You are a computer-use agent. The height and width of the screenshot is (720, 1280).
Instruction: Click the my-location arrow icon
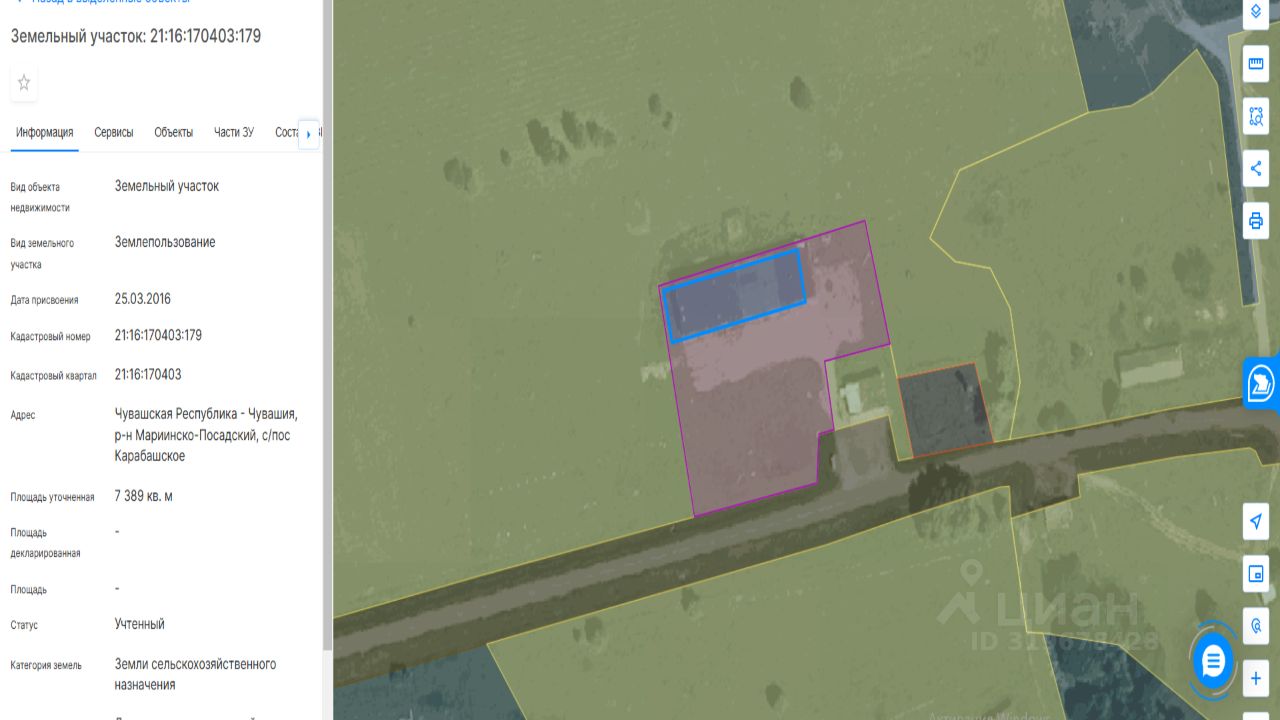coord(1256,521)
